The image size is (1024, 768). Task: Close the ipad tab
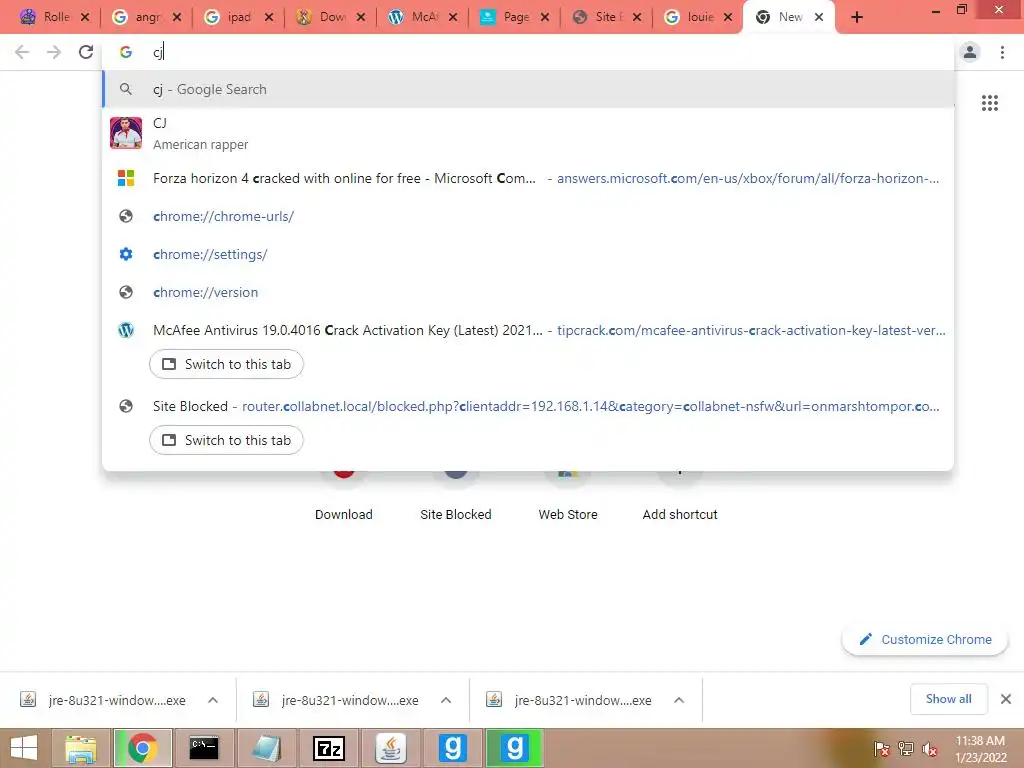(268, 18)
